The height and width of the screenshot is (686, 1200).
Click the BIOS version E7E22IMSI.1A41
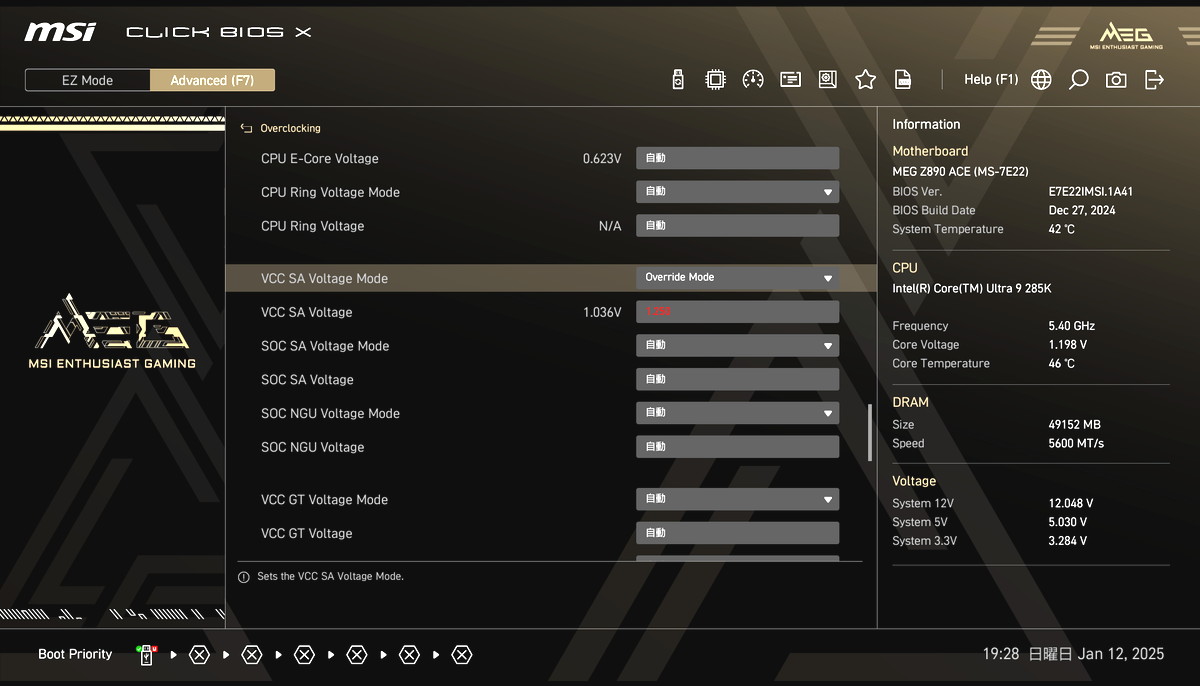click(1091, 192)
